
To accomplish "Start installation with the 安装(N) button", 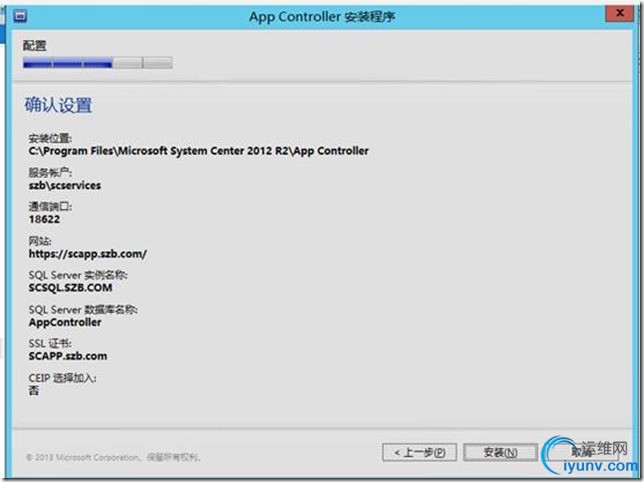I will click(500, 452).
